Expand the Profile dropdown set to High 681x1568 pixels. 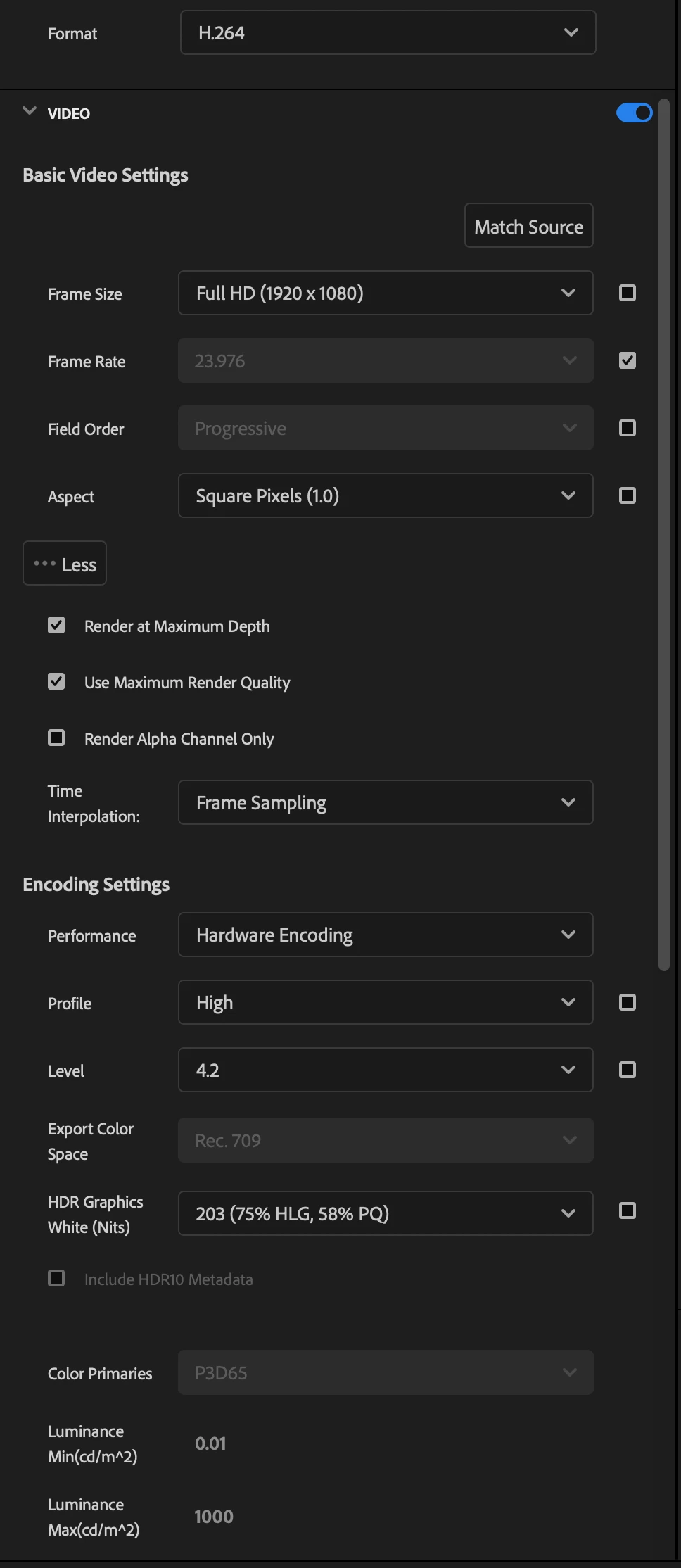[385, 1002]
